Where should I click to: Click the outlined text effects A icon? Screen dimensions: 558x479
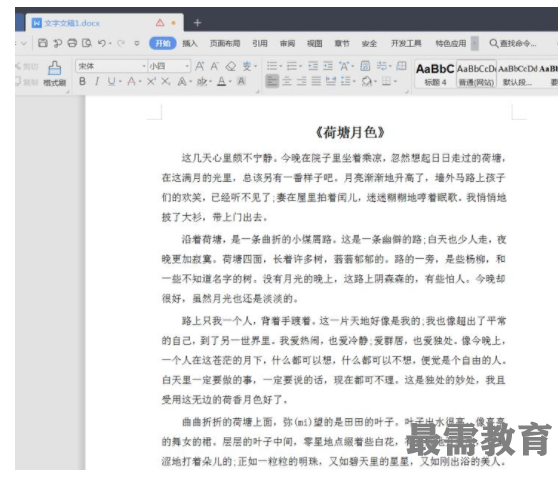click(x=182, y=81)
